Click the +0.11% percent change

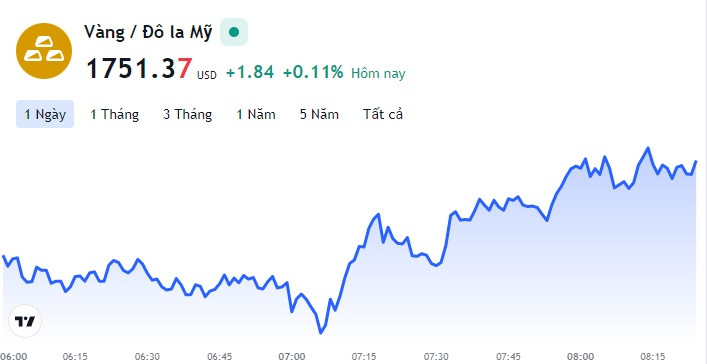point(313,72)
